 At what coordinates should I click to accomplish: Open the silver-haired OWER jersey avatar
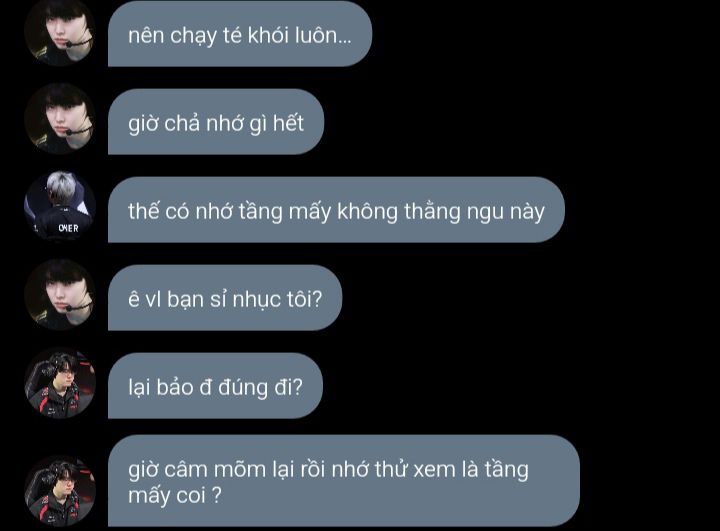60,206
